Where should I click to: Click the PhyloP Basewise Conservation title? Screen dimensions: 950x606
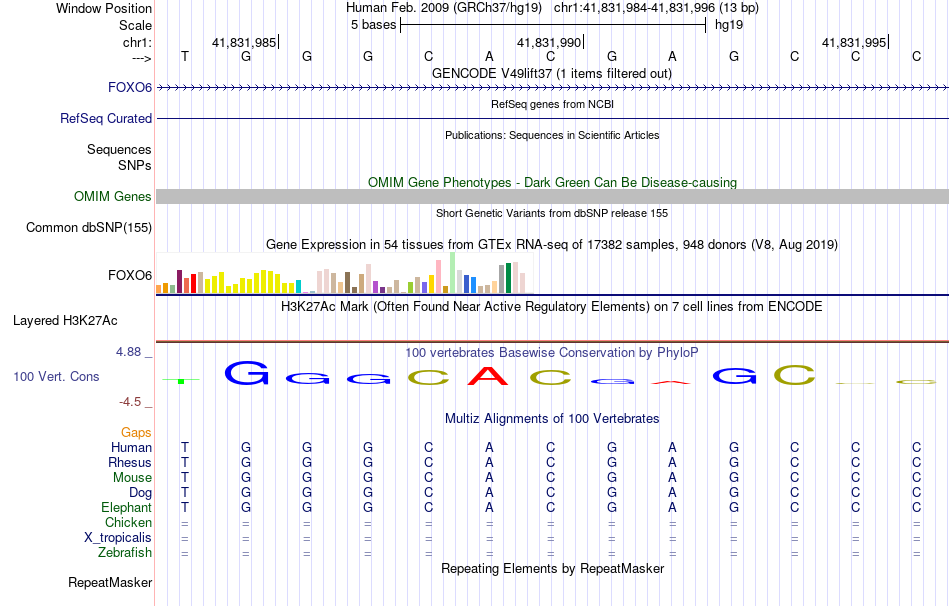(x=552, y=352)
